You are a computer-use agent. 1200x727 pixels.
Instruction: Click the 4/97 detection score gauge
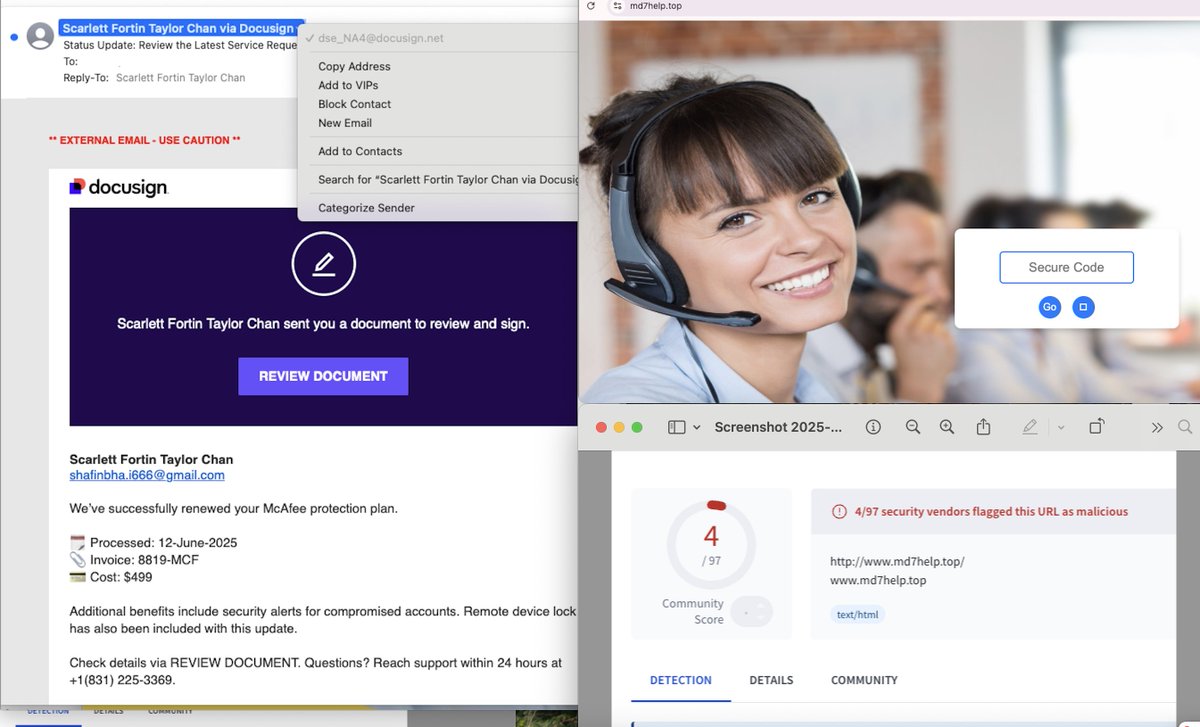click(x=711, y=545)
